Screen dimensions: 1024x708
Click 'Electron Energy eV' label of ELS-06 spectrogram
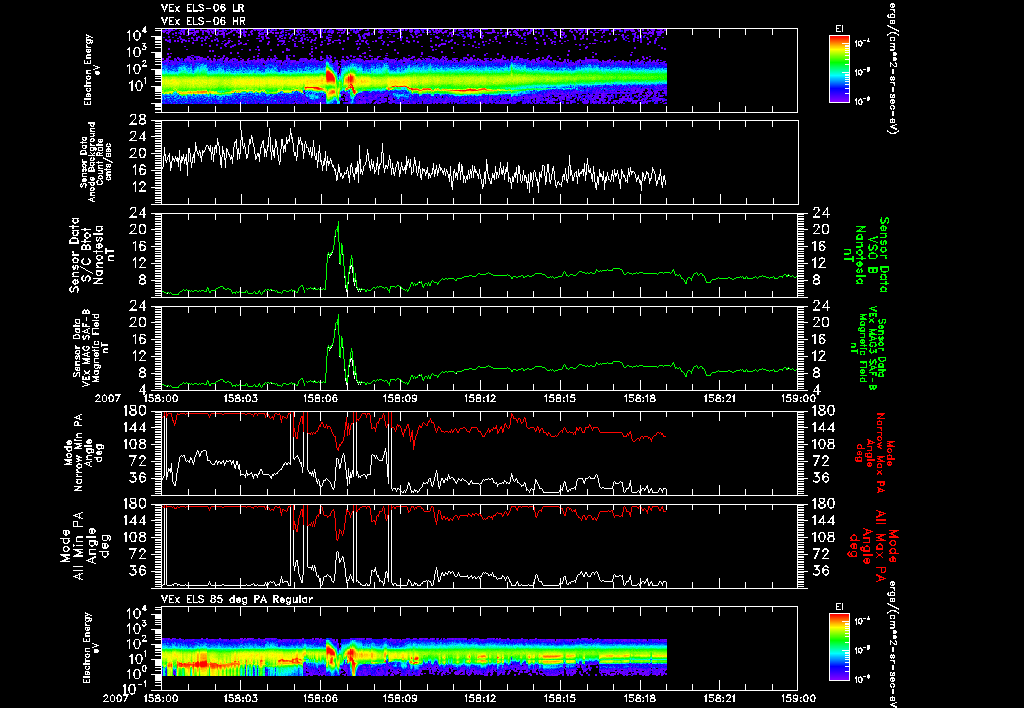tap(92, 69)
